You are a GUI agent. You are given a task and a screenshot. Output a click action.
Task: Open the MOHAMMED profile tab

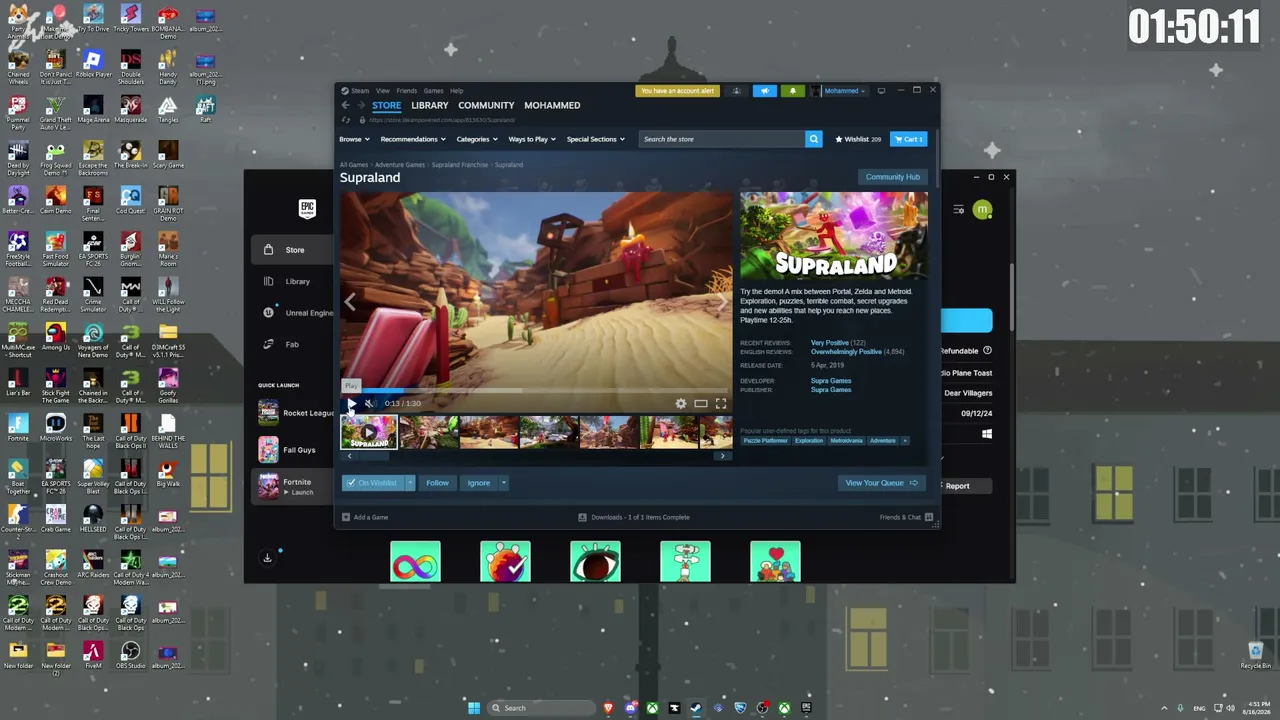coord(552,105)
